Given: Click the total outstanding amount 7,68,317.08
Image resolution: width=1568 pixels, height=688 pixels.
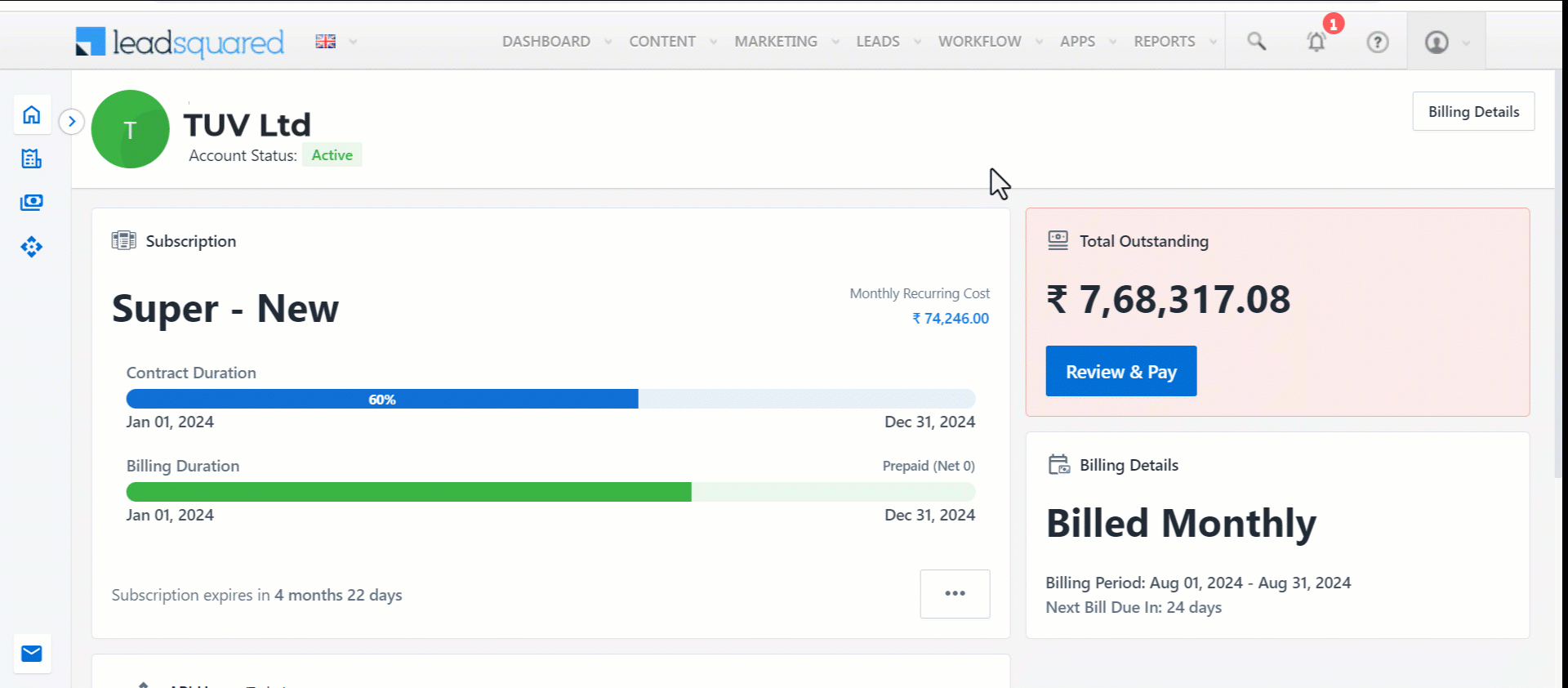Looking at the screenshot, I should [x=1169, y=299].
